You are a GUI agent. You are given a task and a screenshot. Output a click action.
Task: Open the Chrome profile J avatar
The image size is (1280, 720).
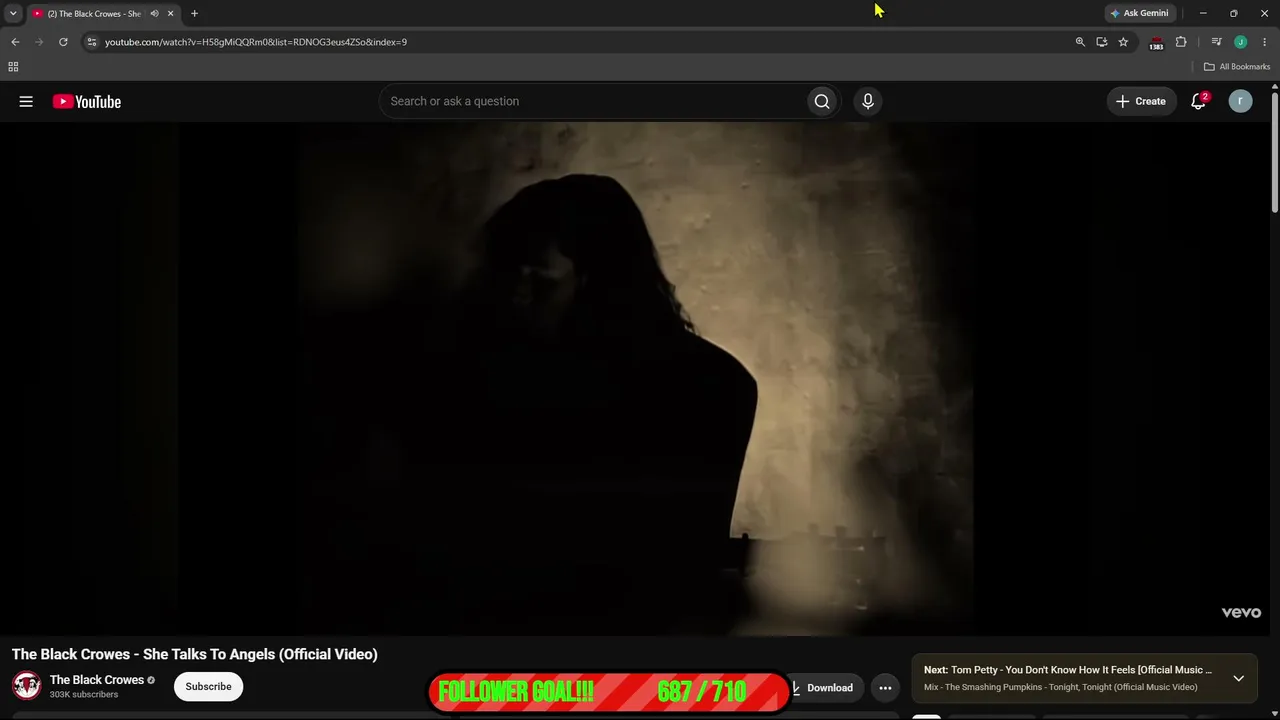coord(1240,42)
